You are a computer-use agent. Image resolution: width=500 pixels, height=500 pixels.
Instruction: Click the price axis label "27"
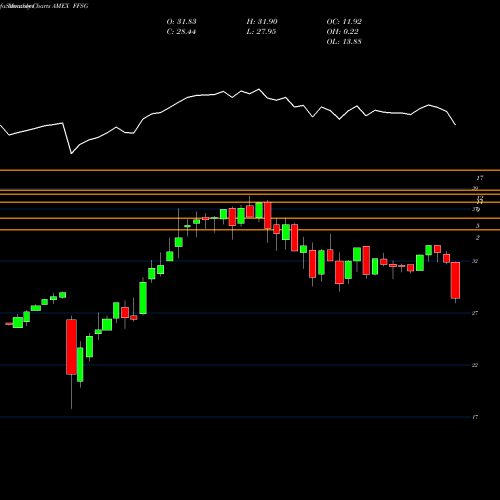pos(475,313)
